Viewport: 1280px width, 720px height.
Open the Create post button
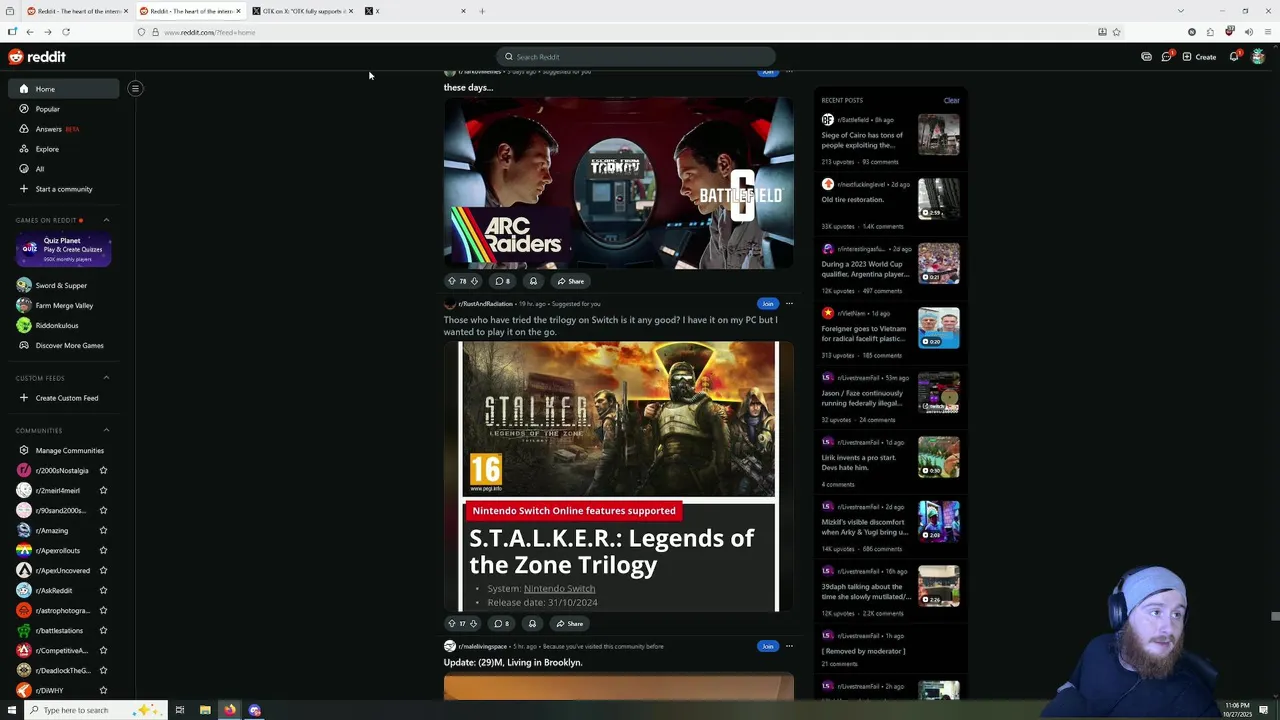coord(1200,57)
